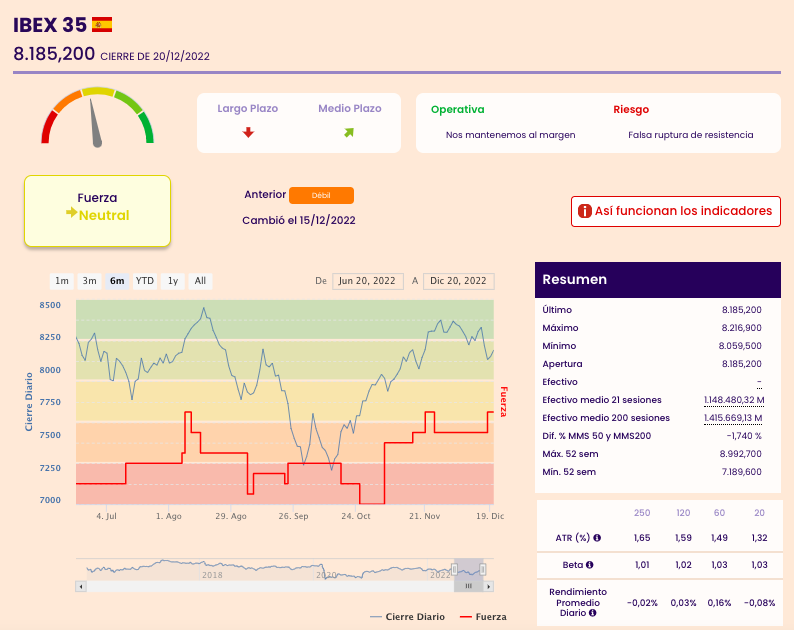Toggle Fuerza series in chart legend
The height and width of the screenshot is (630, 794).
(483, 617)
